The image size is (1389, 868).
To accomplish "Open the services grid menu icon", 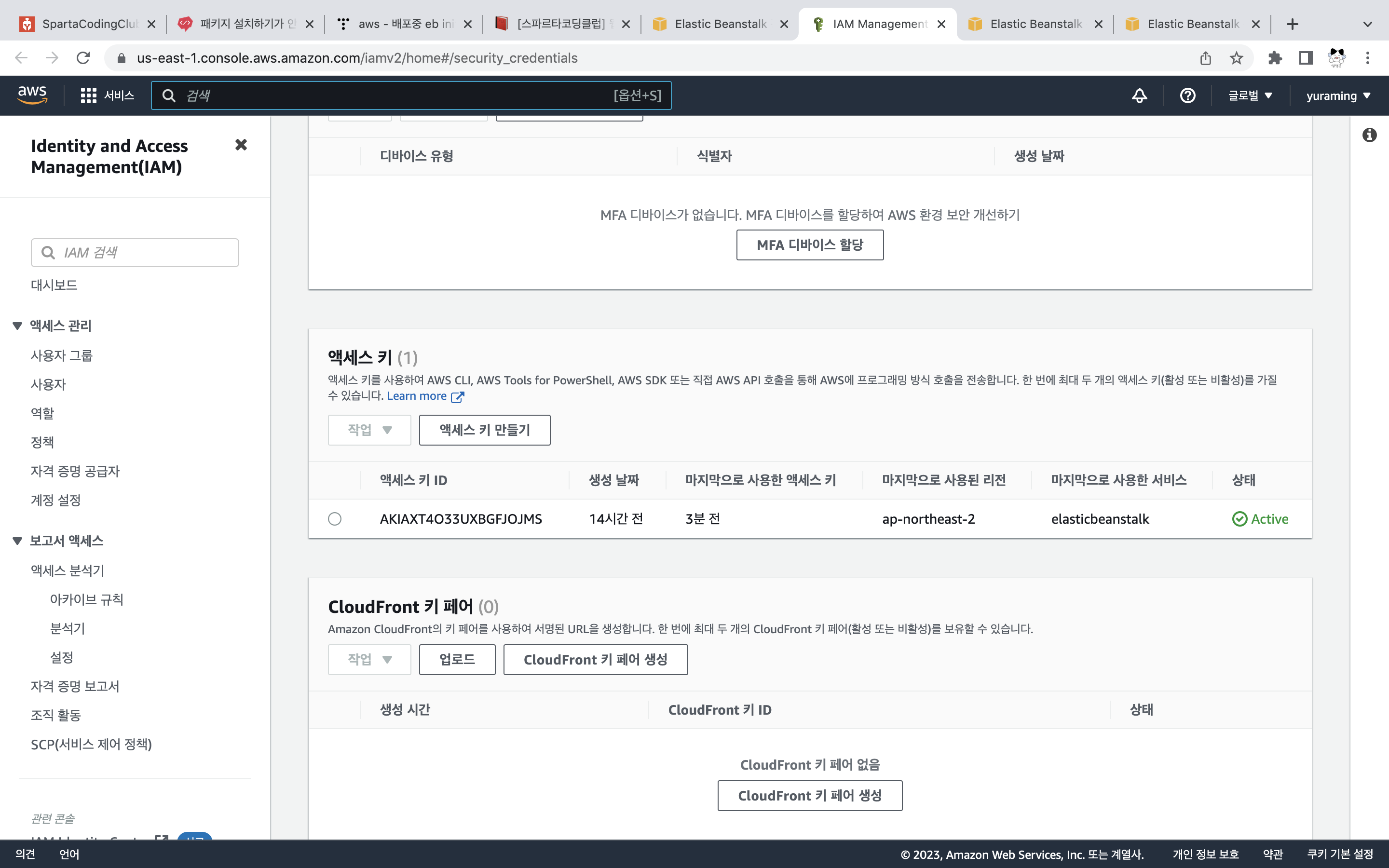I will coord(88,95).
